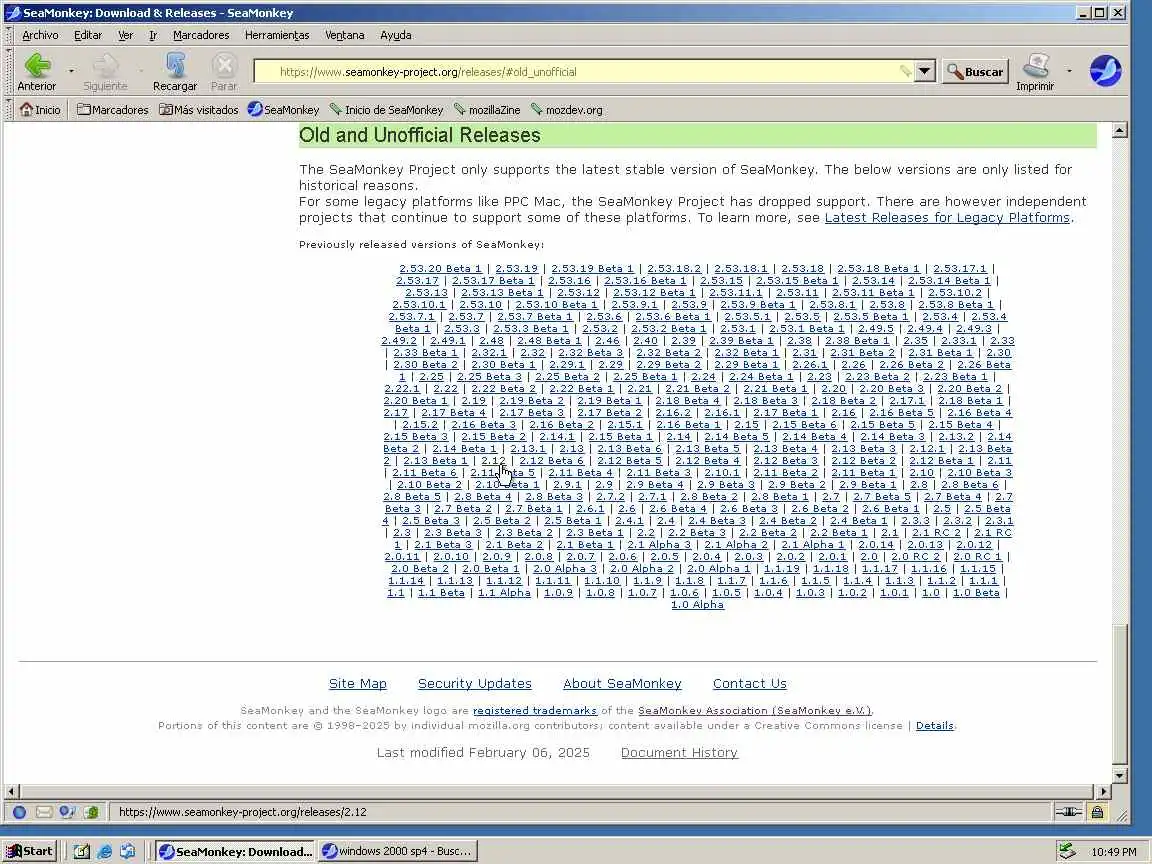Follow Latest Releases for Legacy Platforms link

[947, 217]
